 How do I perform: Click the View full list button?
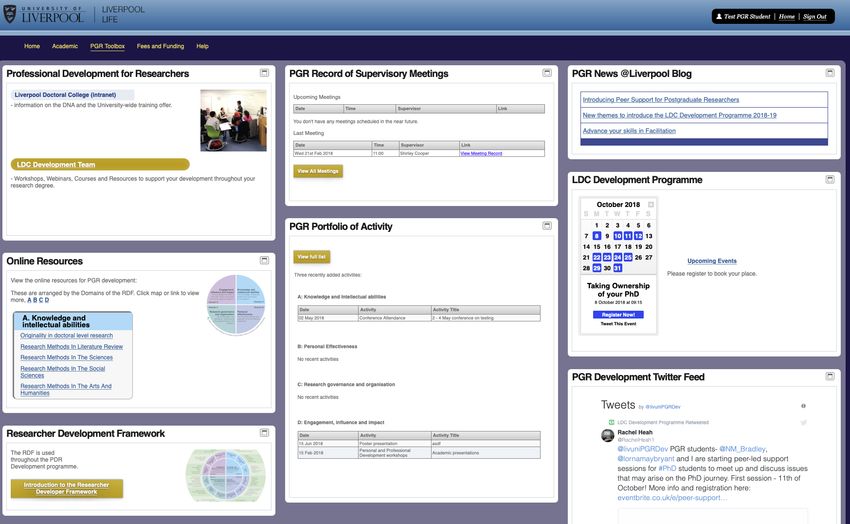(x=312, y=257)
